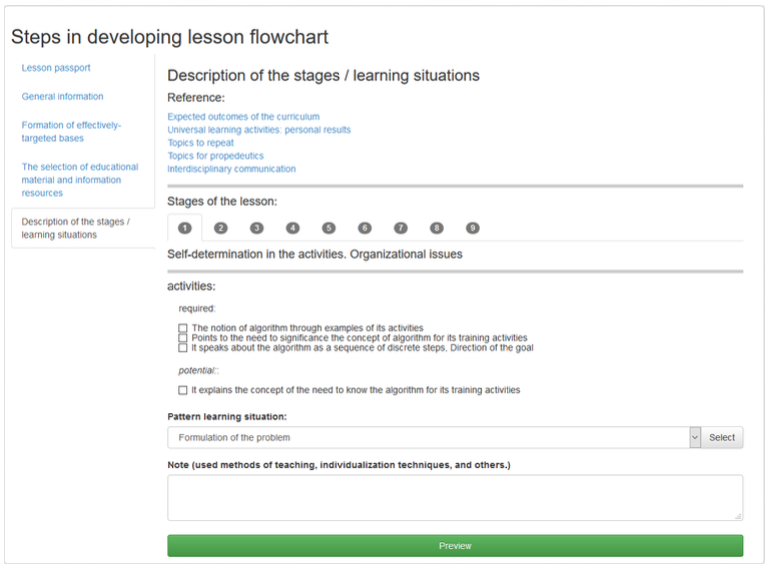Expand the Pattern learning situation dropdown arrow

point(695,437)
